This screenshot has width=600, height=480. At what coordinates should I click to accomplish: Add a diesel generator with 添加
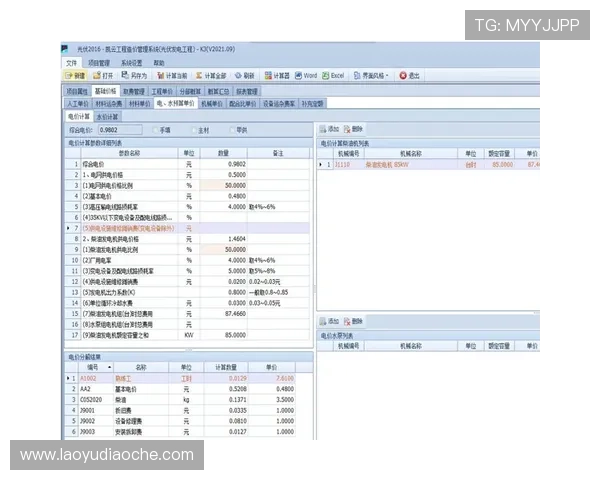point(329,129)
